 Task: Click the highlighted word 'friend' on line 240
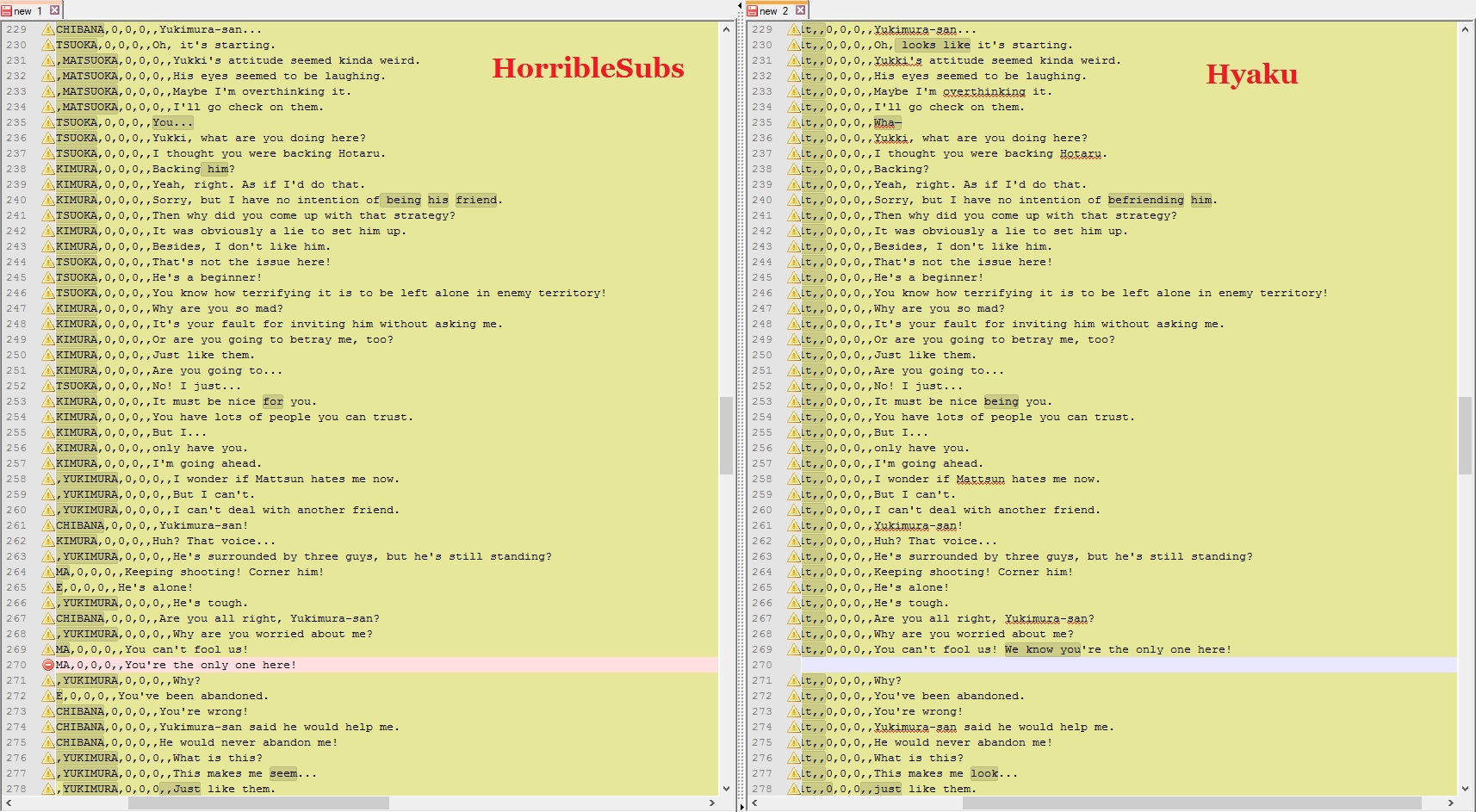tap(476, 200)
